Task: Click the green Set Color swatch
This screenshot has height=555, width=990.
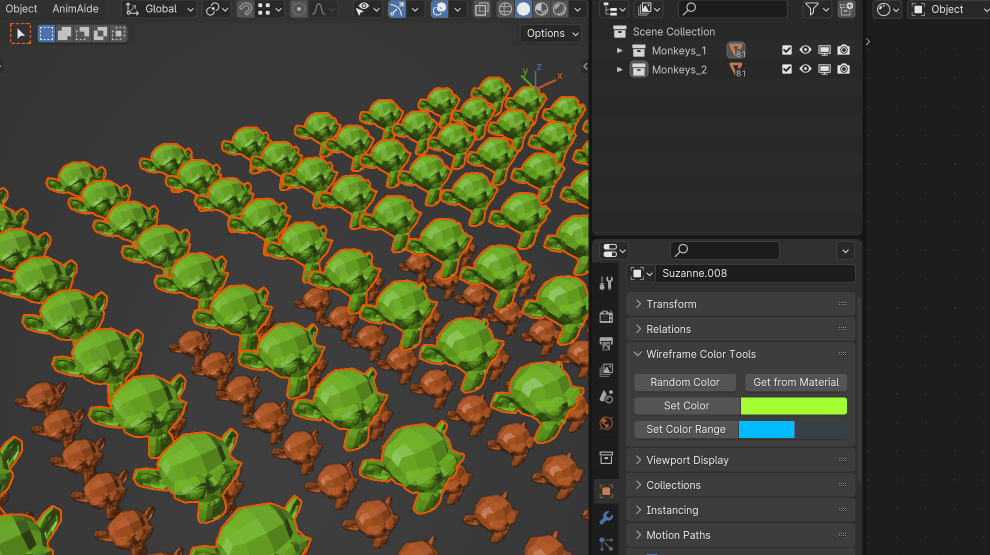Action: (x=793, y=406)
